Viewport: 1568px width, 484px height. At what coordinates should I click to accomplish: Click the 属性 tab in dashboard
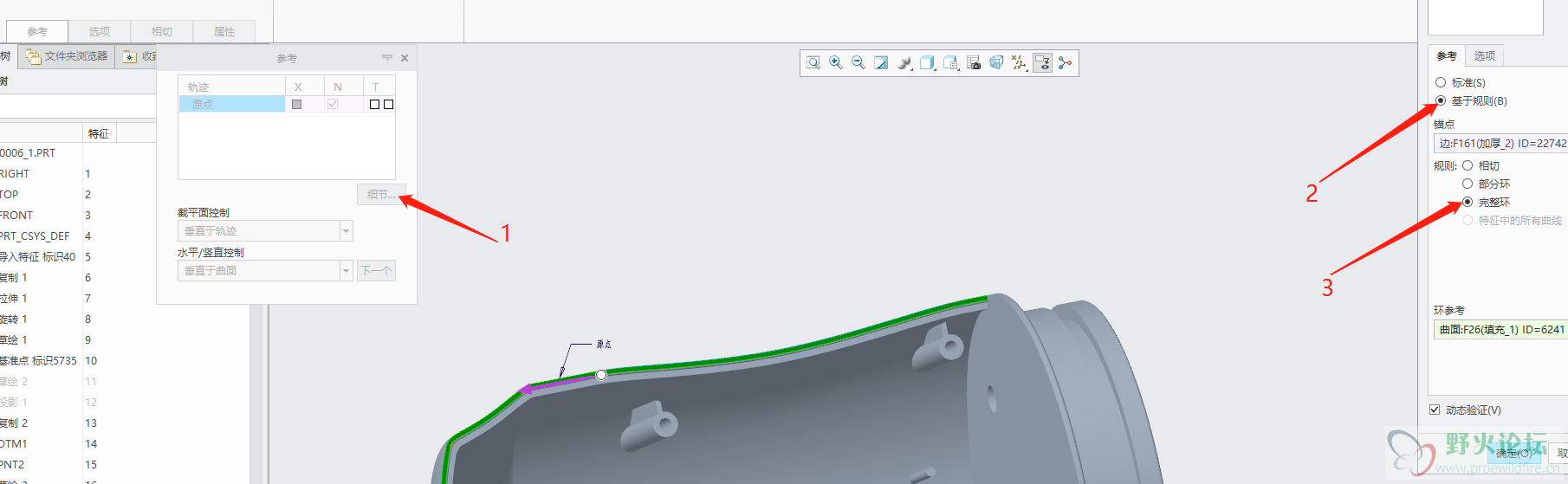point(224,31)
